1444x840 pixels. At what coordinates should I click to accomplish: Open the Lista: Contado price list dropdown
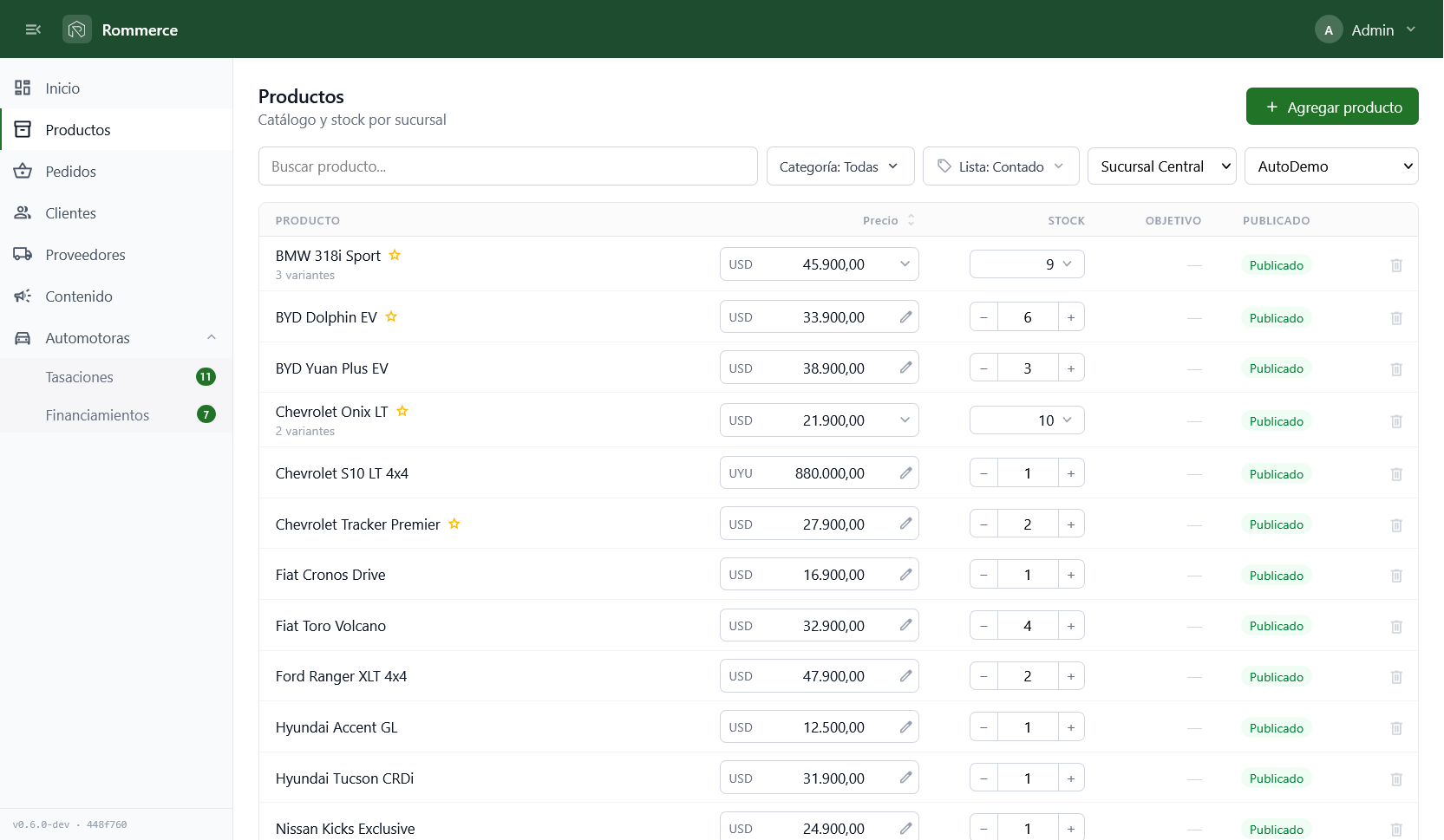click(x=1001, y=166)
